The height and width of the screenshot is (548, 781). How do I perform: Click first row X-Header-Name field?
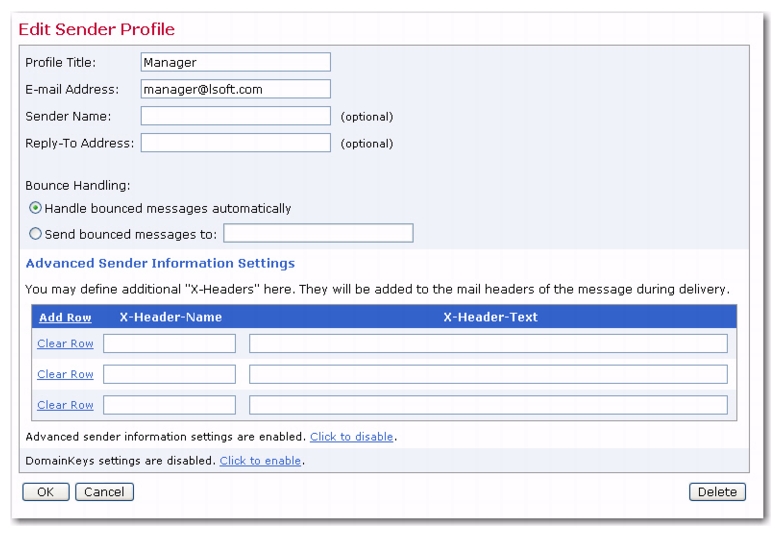click(x=169, y=344)
